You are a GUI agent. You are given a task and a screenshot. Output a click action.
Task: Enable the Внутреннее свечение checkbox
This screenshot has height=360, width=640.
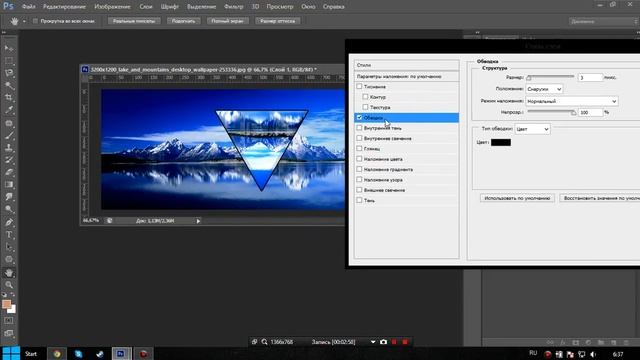click(x=359, y=138)
